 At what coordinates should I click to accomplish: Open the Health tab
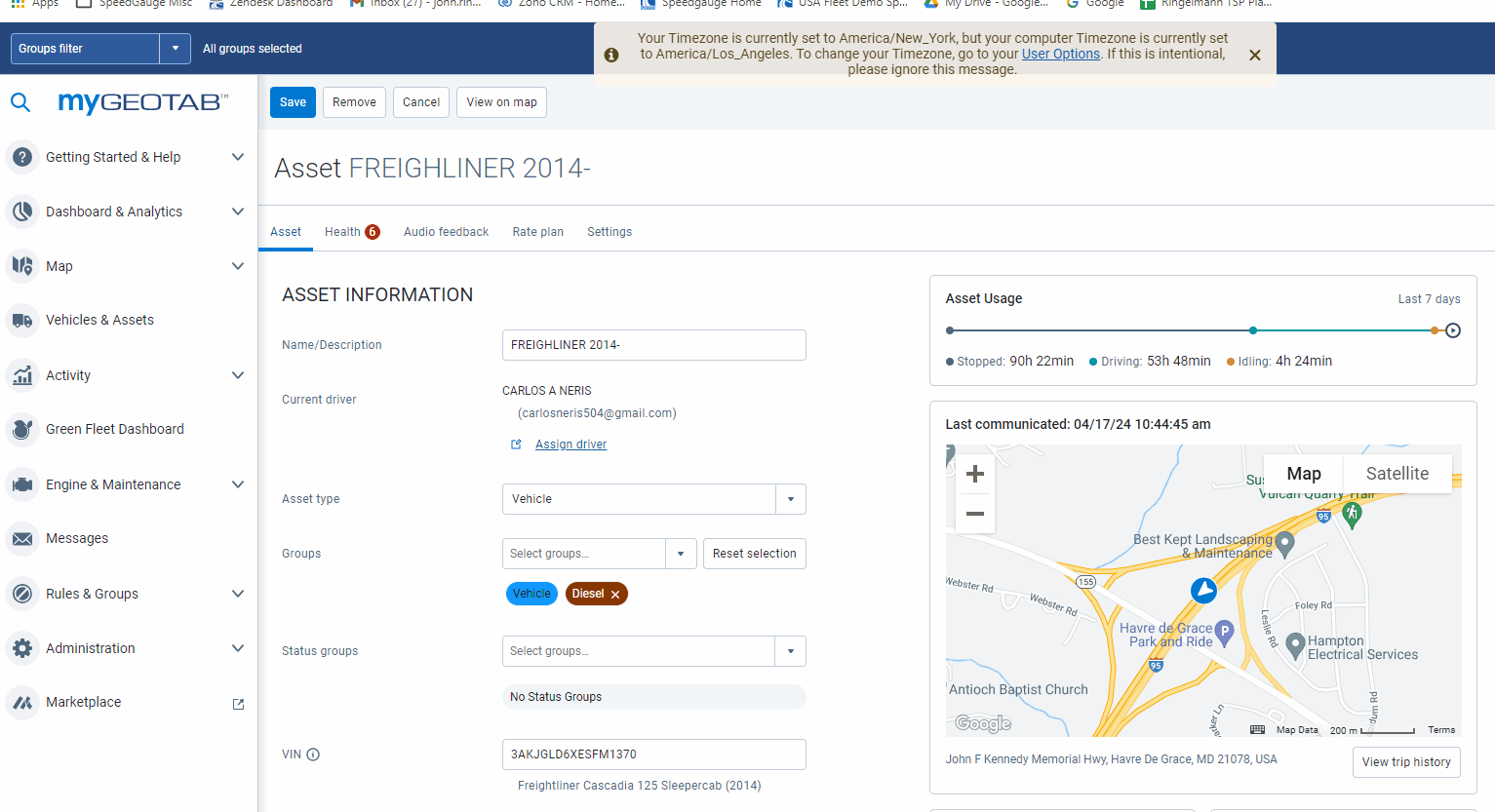point(352,232)
